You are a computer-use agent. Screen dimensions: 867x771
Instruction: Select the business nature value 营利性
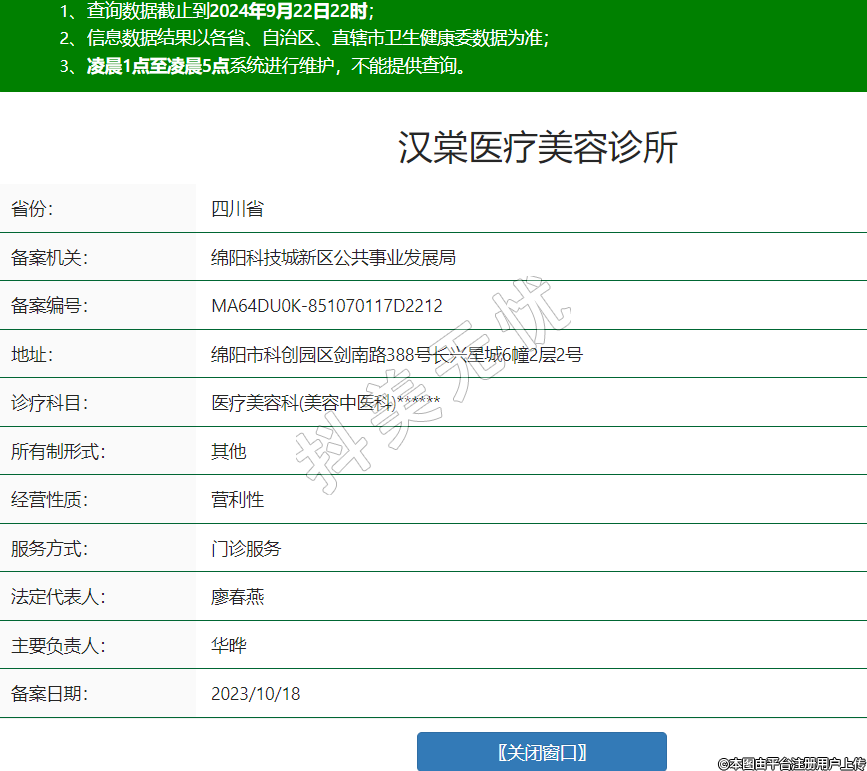click(237, 500)
